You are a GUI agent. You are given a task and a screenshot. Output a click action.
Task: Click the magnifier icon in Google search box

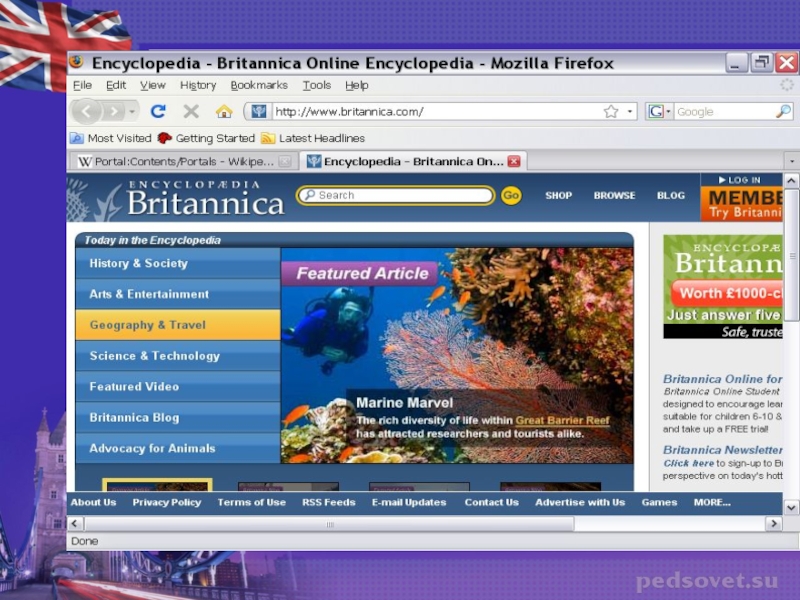pos(783,111)
